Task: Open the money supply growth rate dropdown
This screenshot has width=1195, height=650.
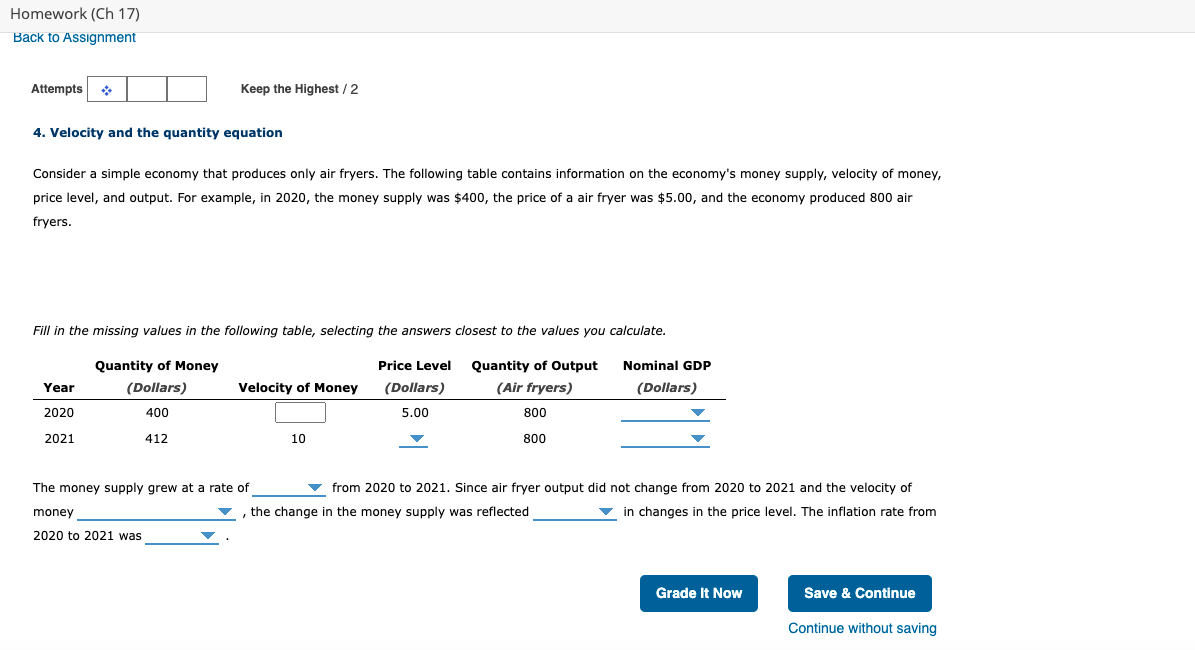Action: pos(289,488)
